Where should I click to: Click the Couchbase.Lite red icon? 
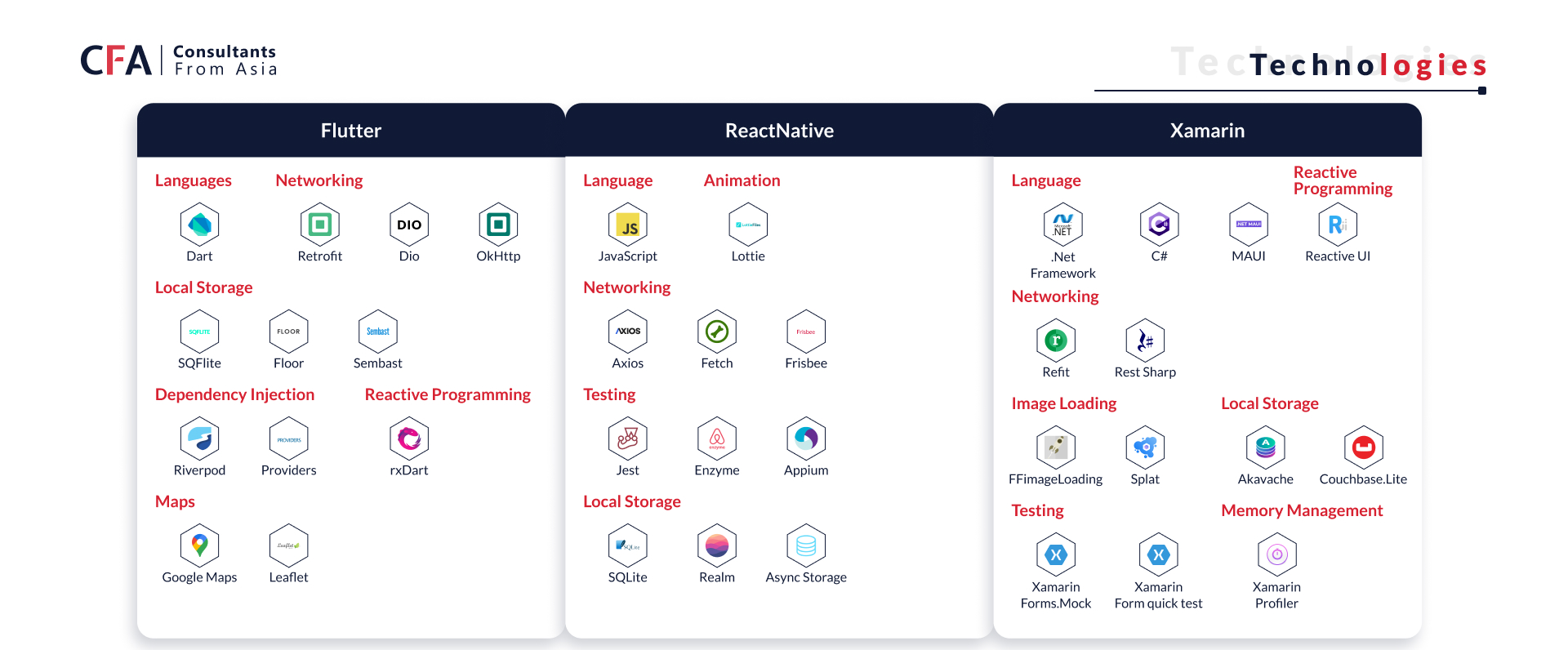point(1363,447)
